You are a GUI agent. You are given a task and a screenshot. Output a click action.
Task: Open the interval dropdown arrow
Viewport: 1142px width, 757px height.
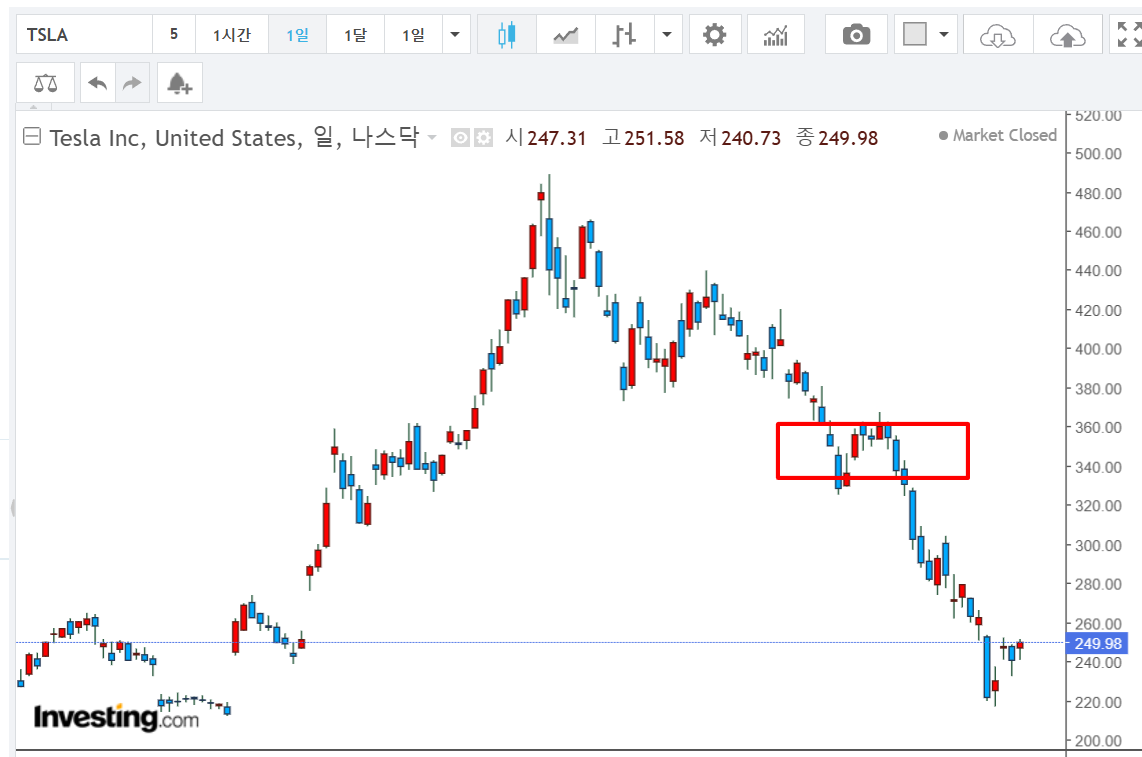click(456, 34)
